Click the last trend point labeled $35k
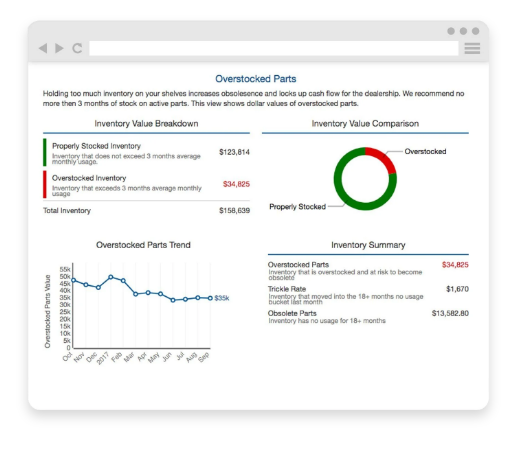517x454 pixels. pyautogui.click(x=210, y=298)
